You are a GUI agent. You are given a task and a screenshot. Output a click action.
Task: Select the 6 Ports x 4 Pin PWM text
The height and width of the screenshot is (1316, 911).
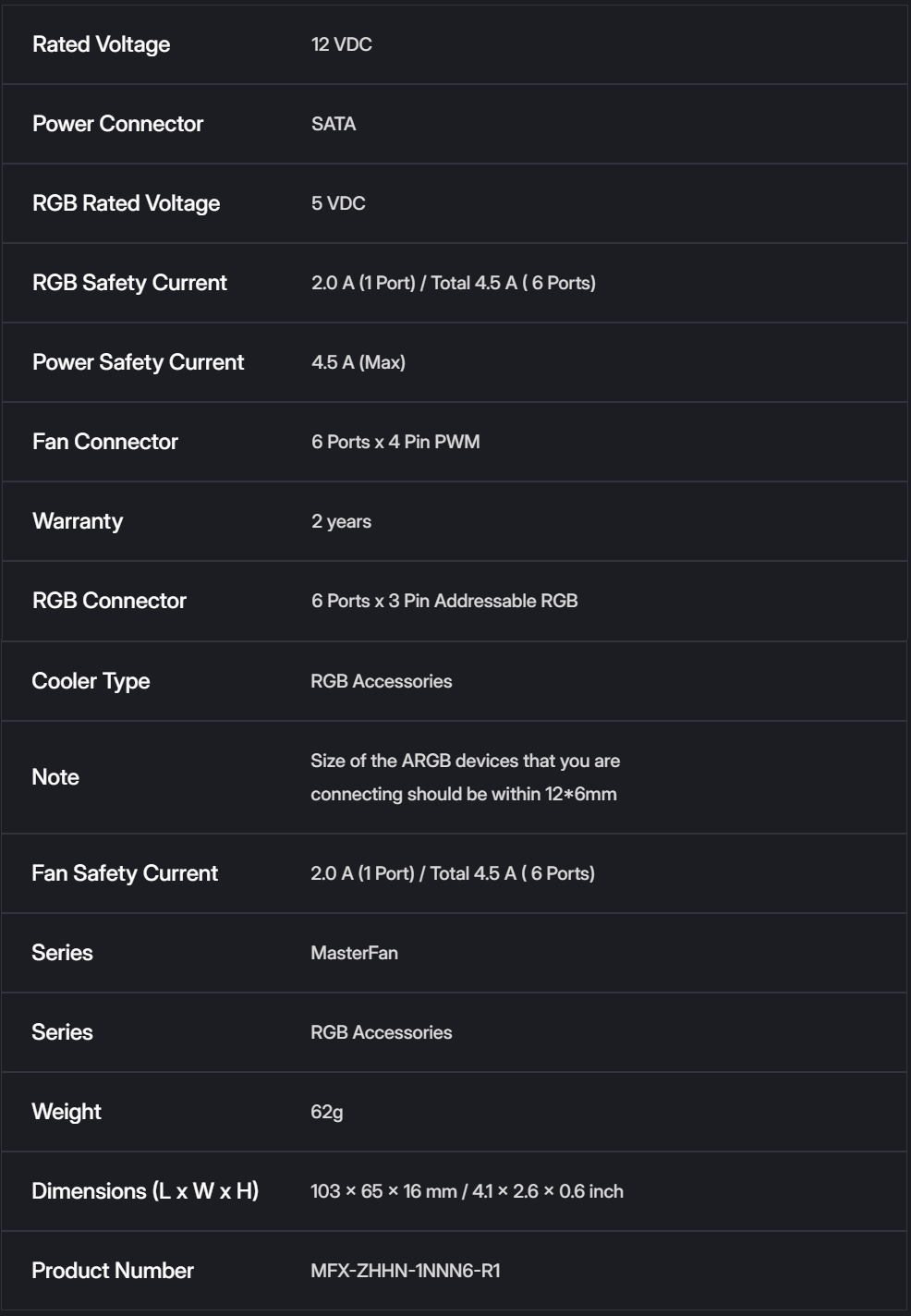click(x=395, y=442)
